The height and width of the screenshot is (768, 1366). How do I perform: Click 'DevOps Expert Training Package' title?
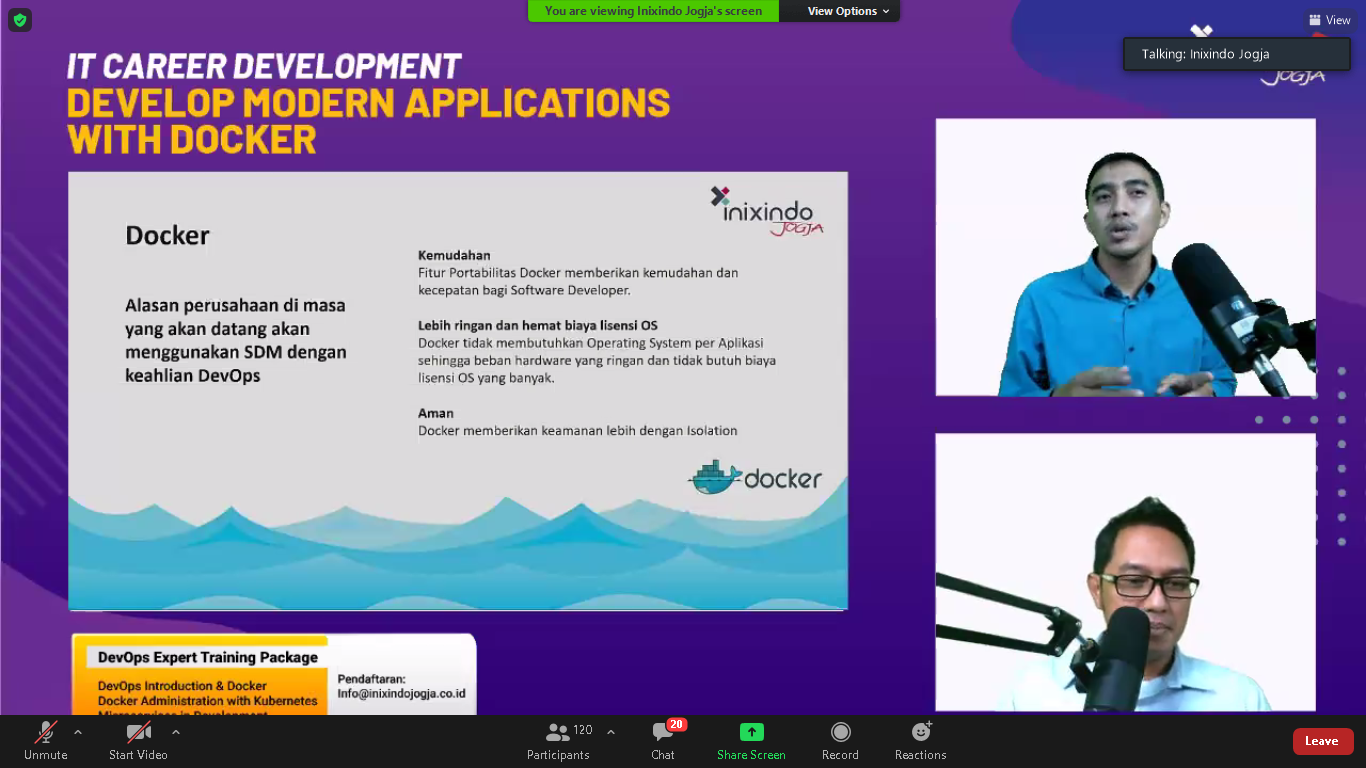click(208, 657)
